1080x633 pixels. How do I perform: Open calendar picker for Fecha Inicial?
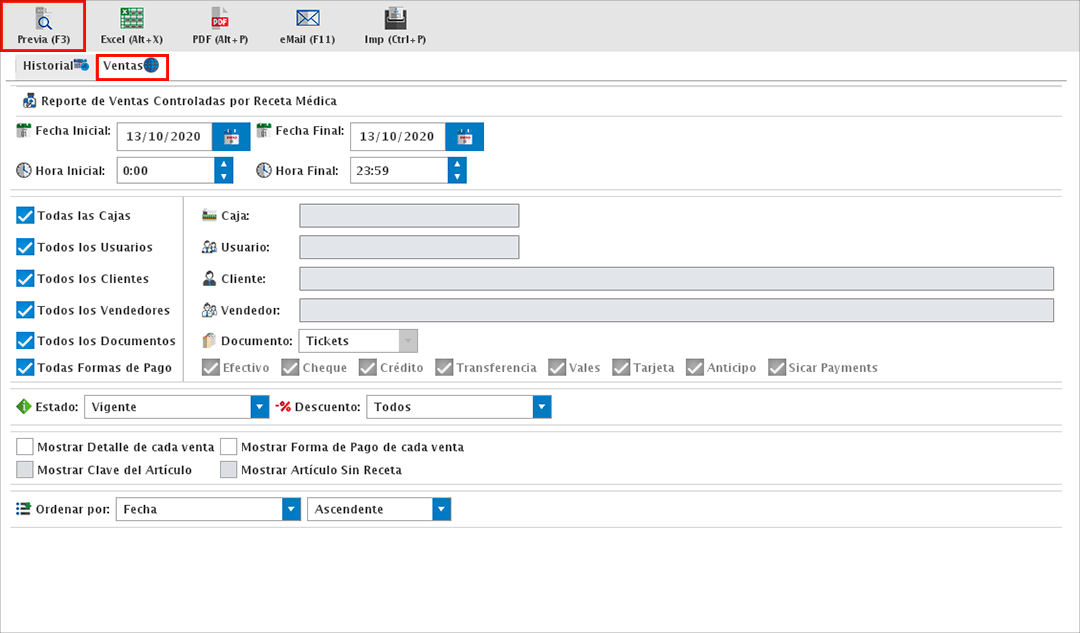coord(231,137)
